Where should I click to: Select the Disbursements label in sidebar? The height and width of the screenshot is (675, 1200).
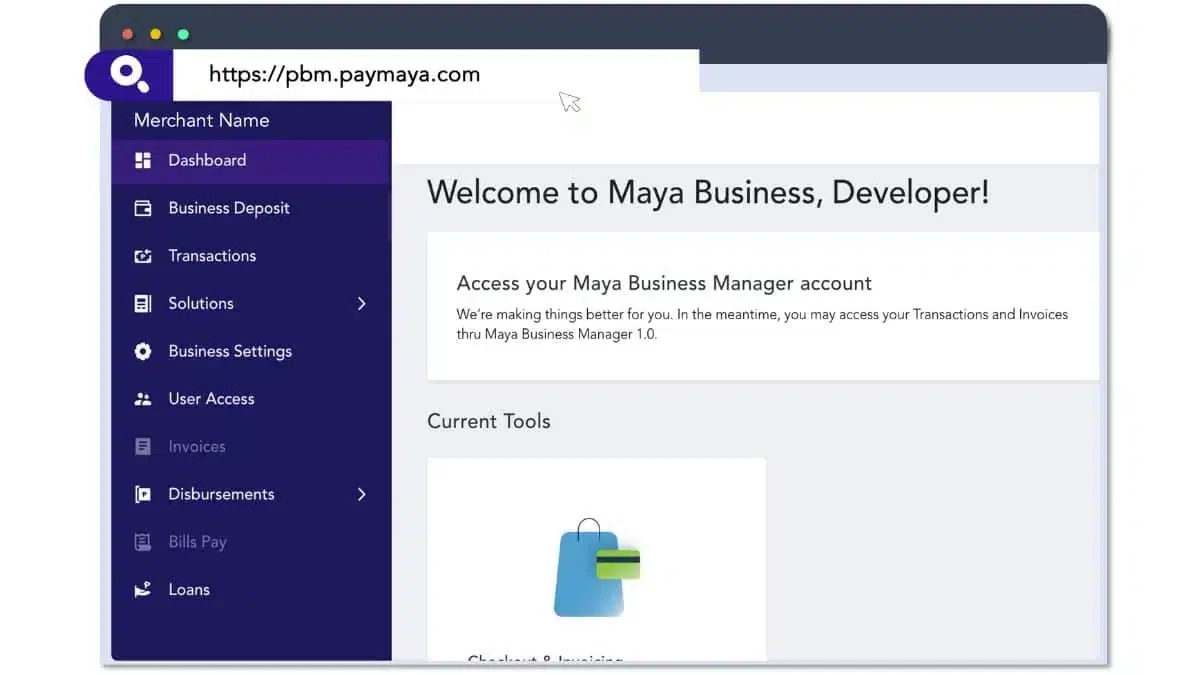221,494
